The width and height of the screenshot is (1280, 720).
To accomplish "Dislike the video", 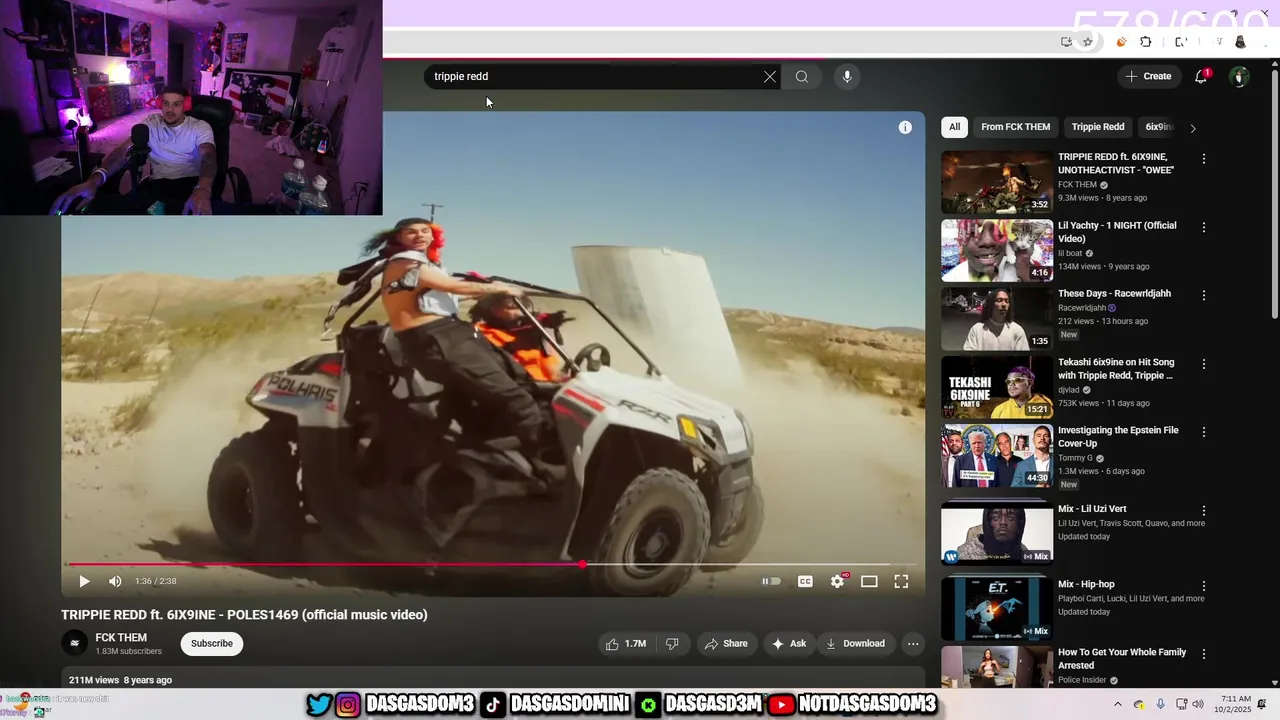I will click(x=672, y=644).
